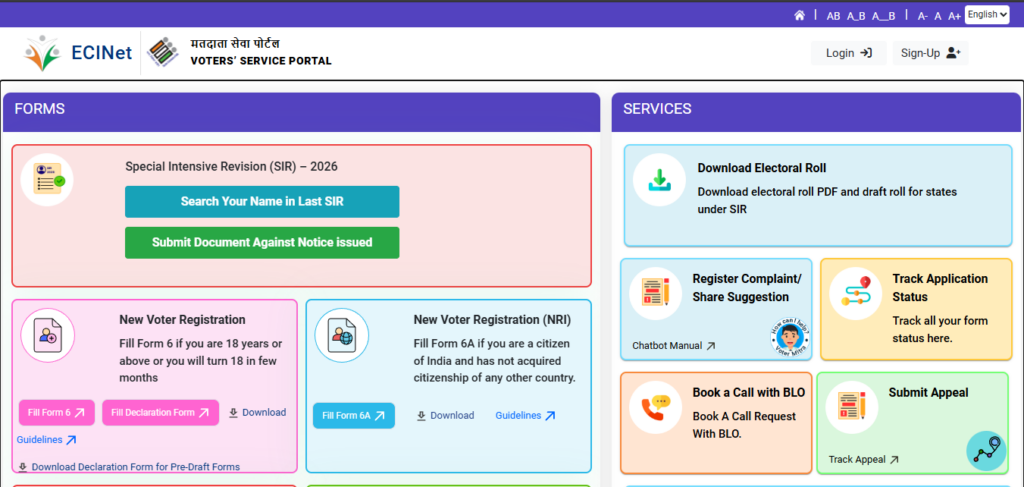Image resolution: width=1024 pixels, height=487 pixels.
Task: Open Register Complaint/ Share Suggestion
Action: tap(746, 288)
